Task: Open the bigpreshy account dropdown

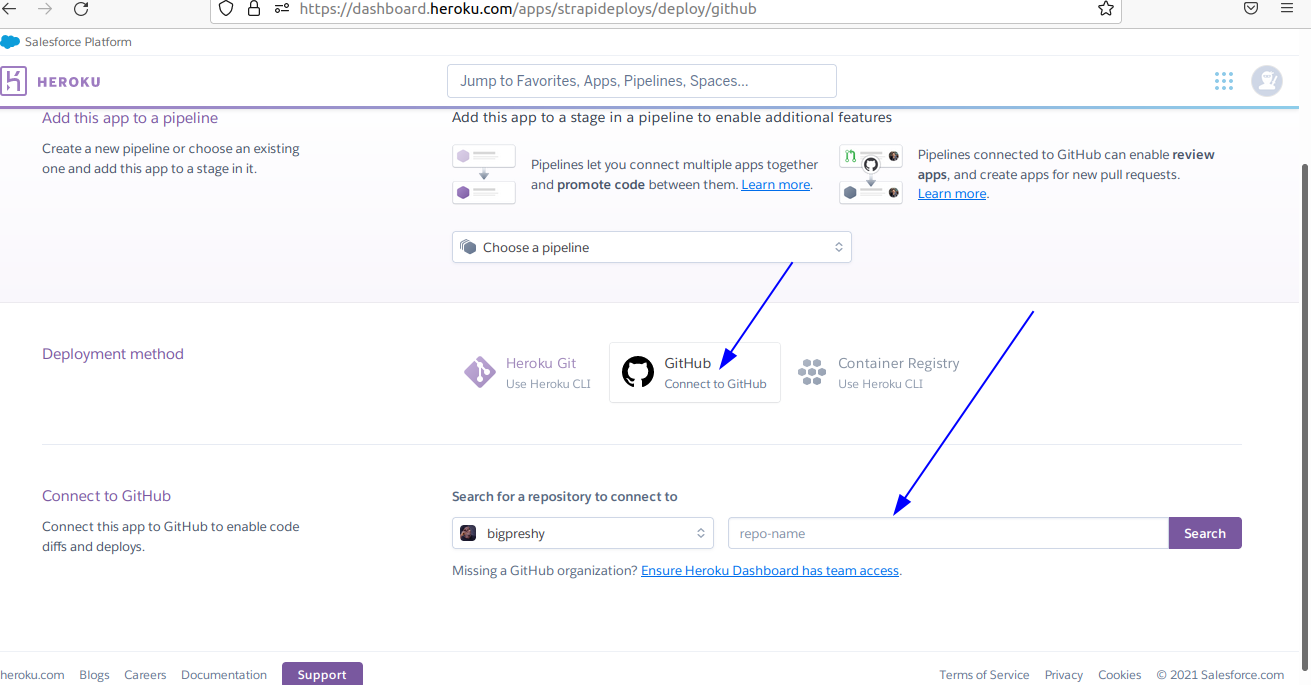Action: (583, 533)
